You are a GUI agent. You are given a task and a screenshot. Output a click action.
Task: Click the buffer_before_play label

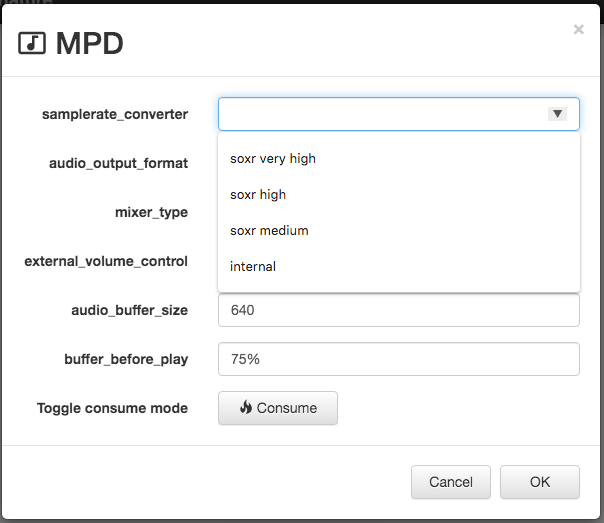click(126, 359)
